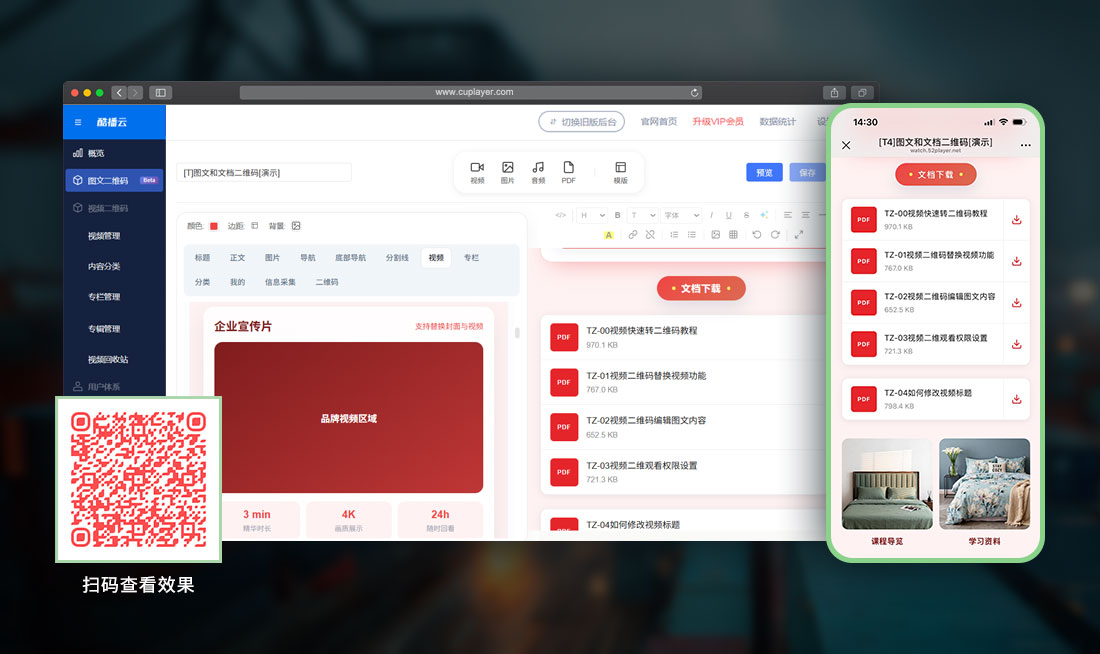Viewport: 1100px width, 654px height.
Task: Click the redo icon in editor
Action: pyautogui.click(x=775, y=235)
